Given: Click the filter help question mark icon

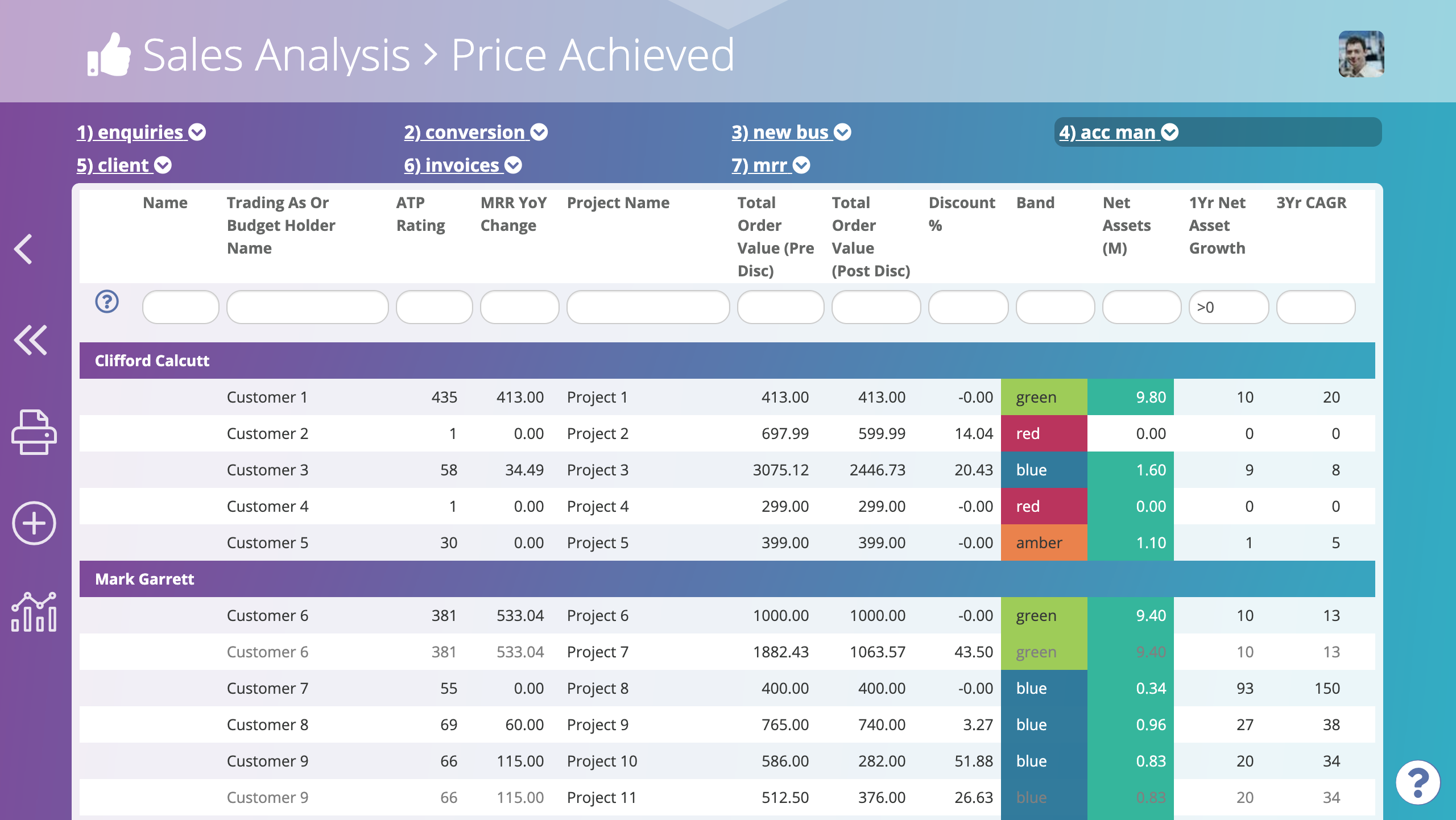Looking at the screenshot, I should (107, 301).
